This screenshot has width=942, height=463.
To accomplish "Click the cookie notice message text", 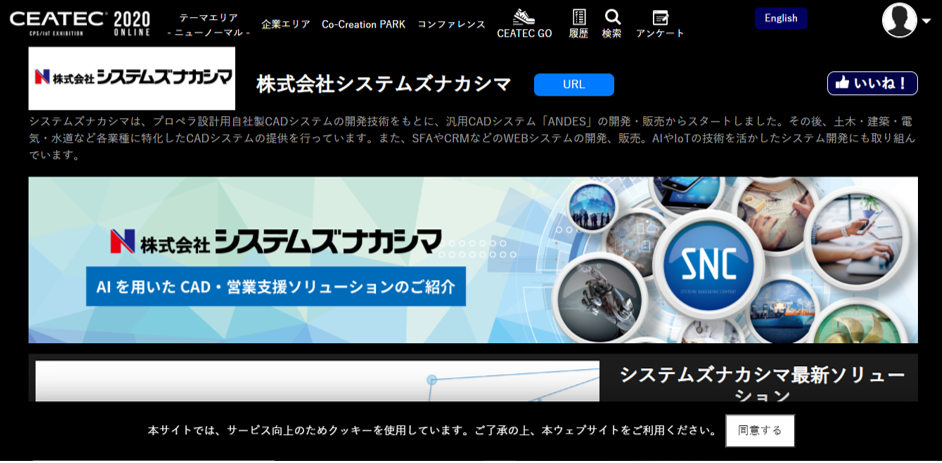I will click(x=432, y=431).
